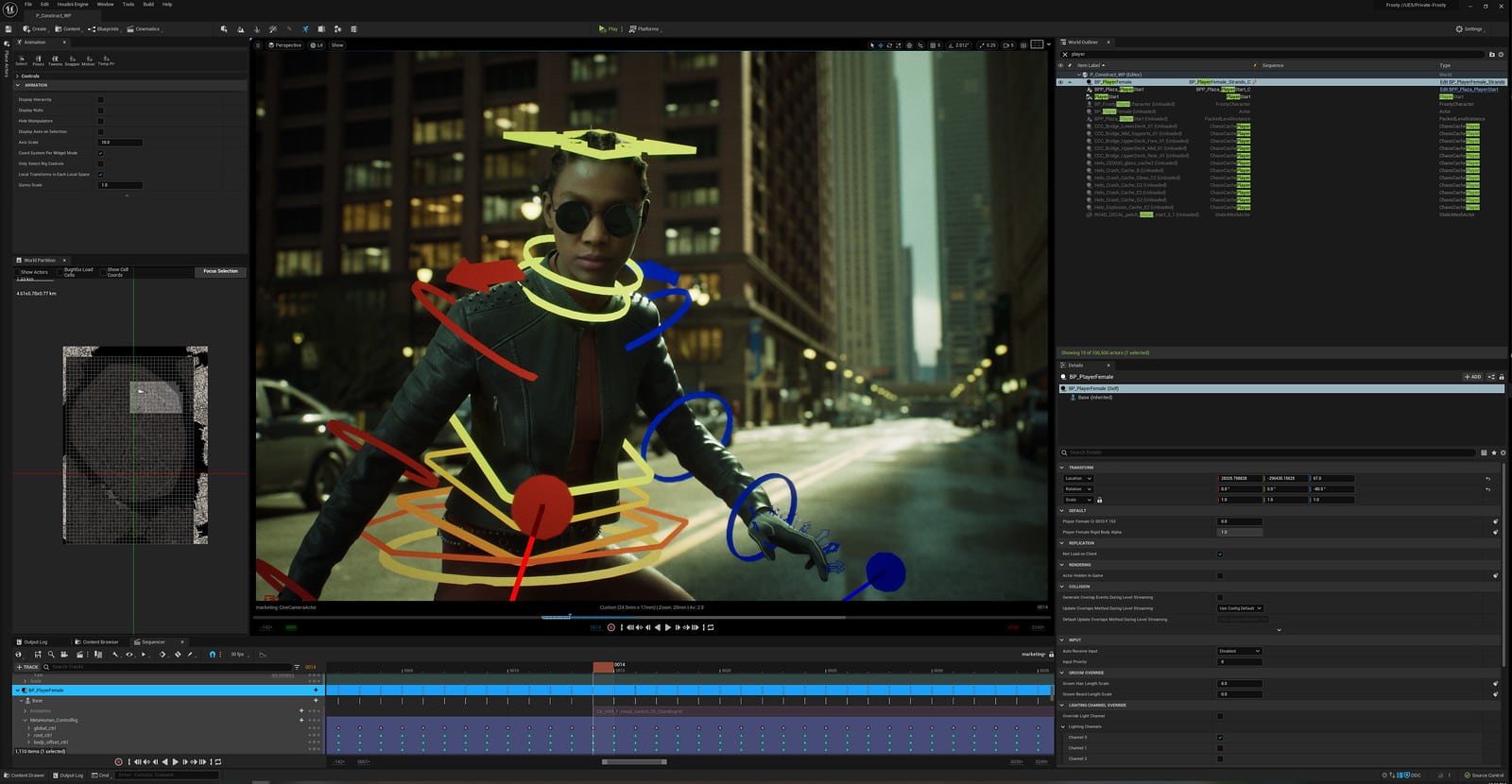Click the Details panel favorites star icon
Screen dimensions: 1512x784
[1493, 452]
